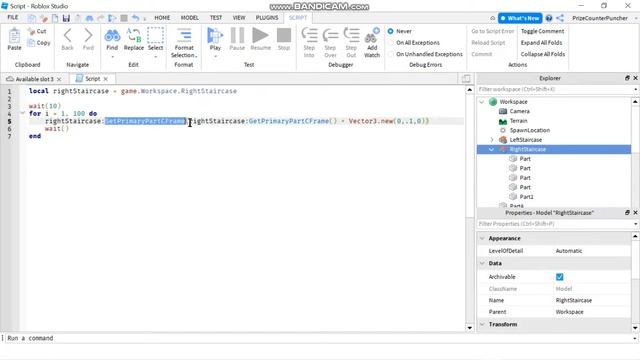Collapse the Workspace tree node

point(482,102)
